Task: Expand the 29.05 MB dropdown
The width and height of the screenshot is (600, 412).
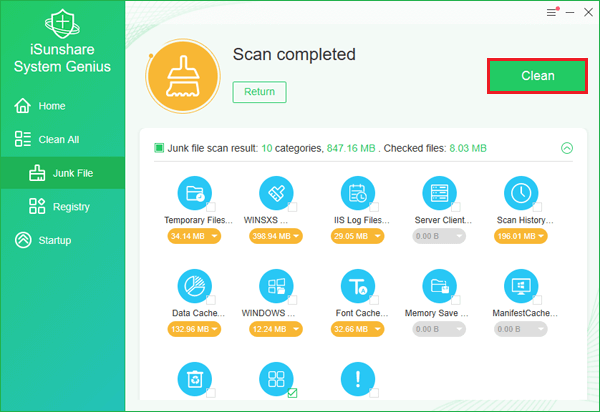Action: click(357, 236)
